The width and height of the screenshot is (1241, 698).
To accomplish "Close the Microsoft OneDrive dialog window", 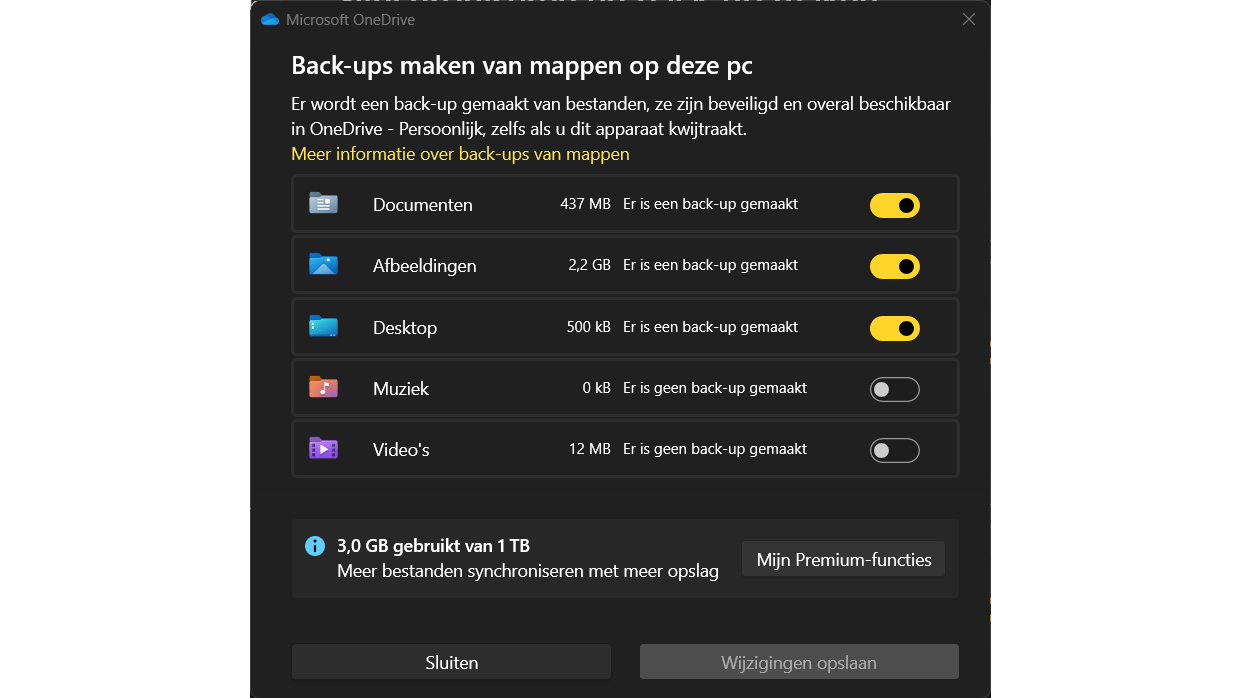I will 968,19.
